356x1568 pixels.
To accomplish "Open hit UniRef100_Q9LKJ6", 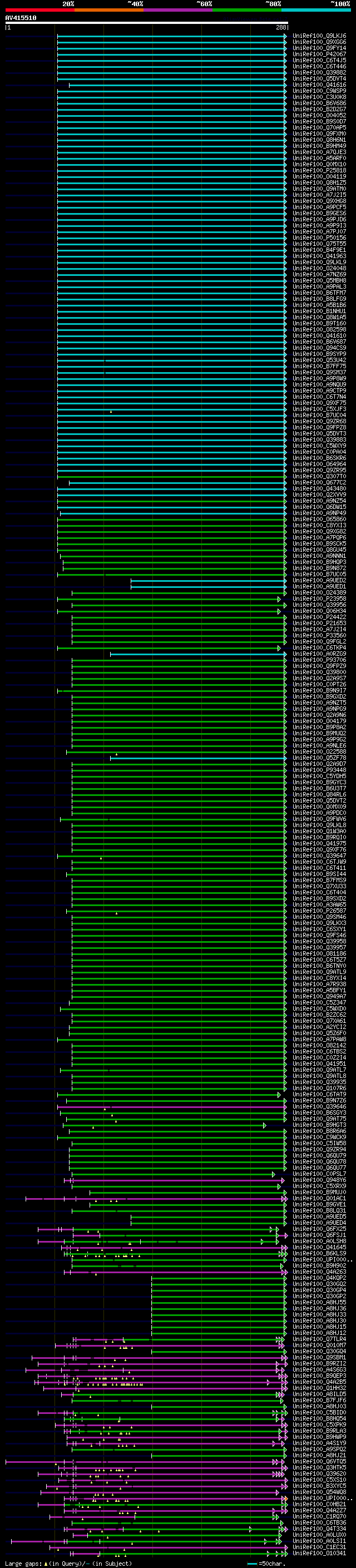I will click(319, 36).
